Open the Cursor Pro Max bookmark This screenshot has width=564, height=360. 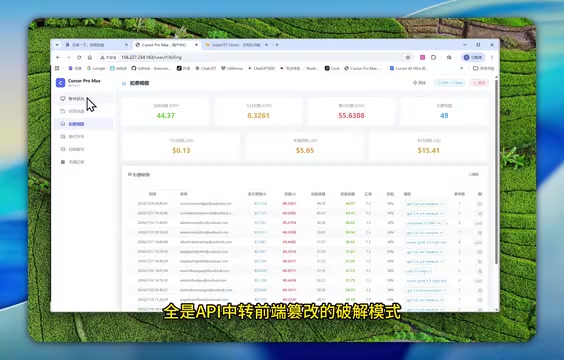point(363,68)
